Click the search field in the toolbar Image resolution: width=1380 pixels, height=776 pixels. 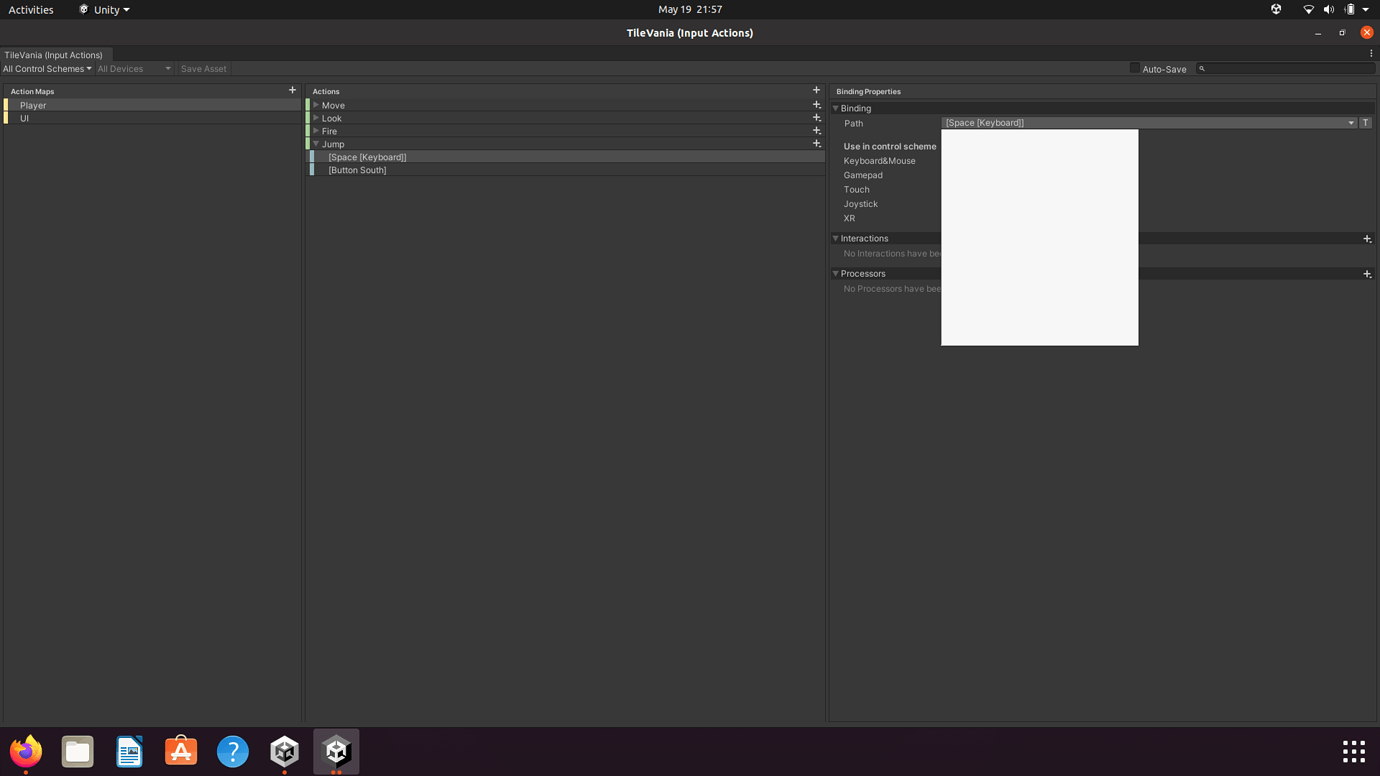1285,68
